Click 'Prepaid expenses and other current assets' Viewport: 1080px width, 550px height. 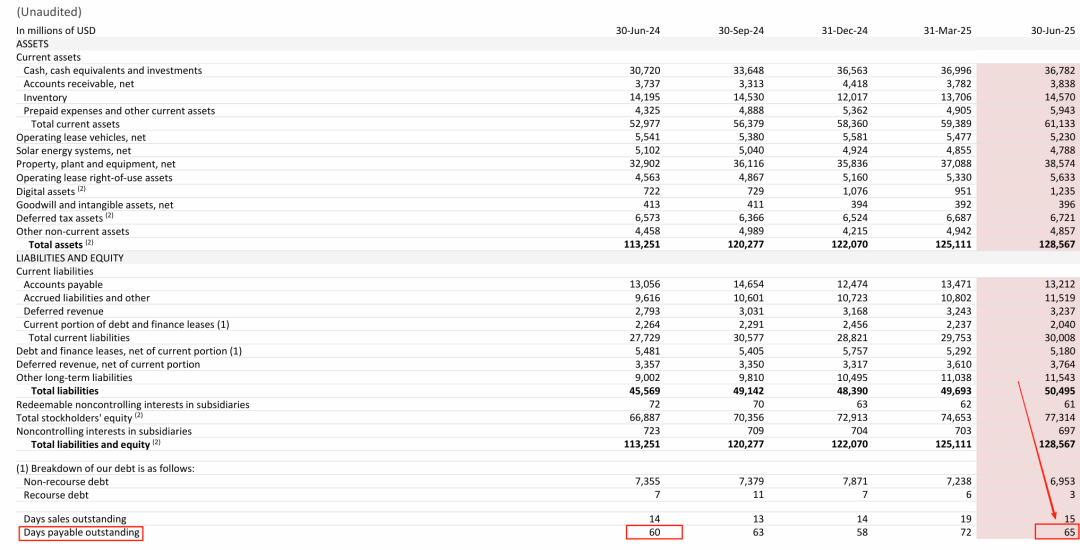click(x=119, y=110)
